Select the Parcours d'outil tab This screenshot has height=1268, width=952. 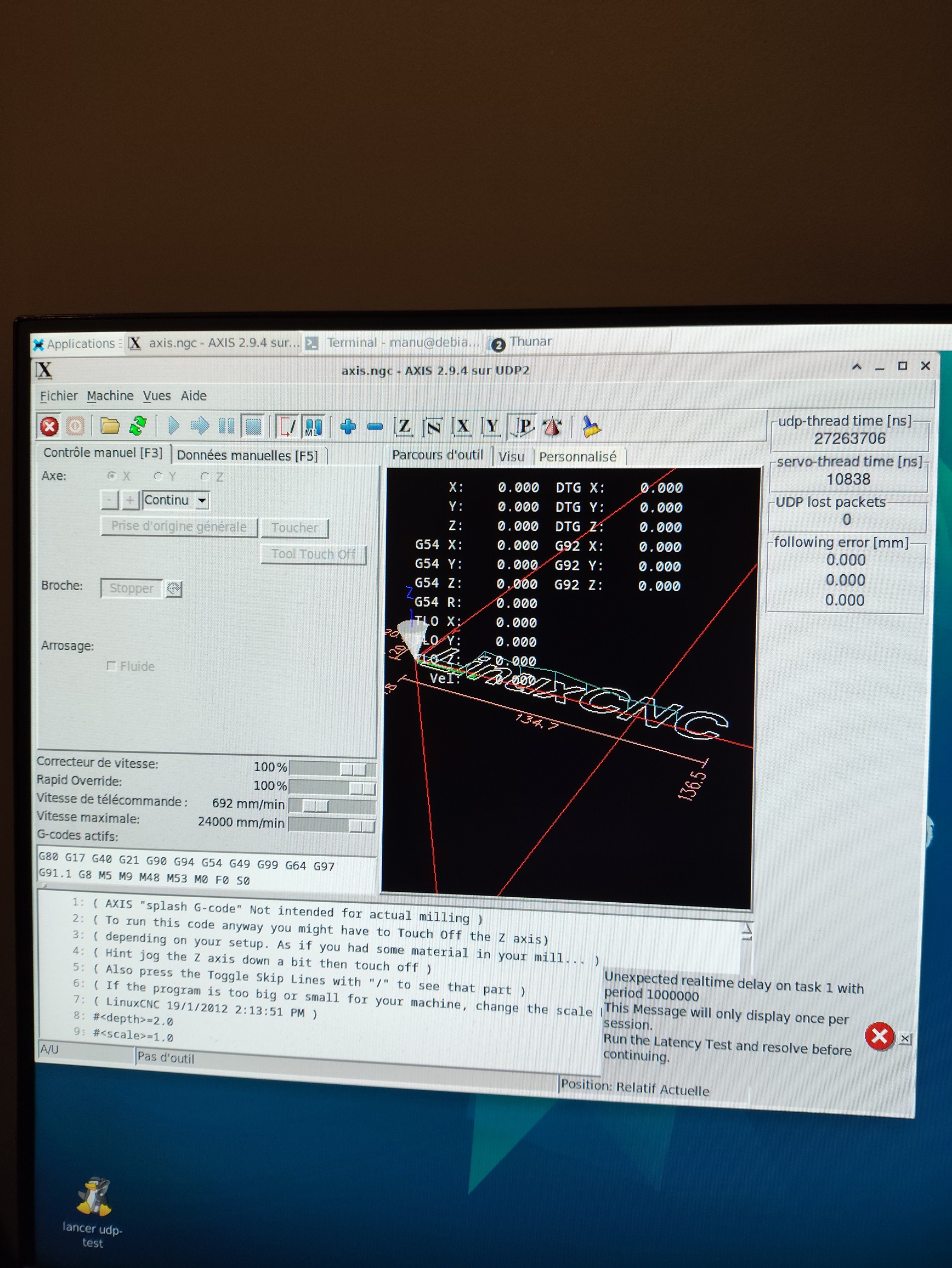point(437,455)
